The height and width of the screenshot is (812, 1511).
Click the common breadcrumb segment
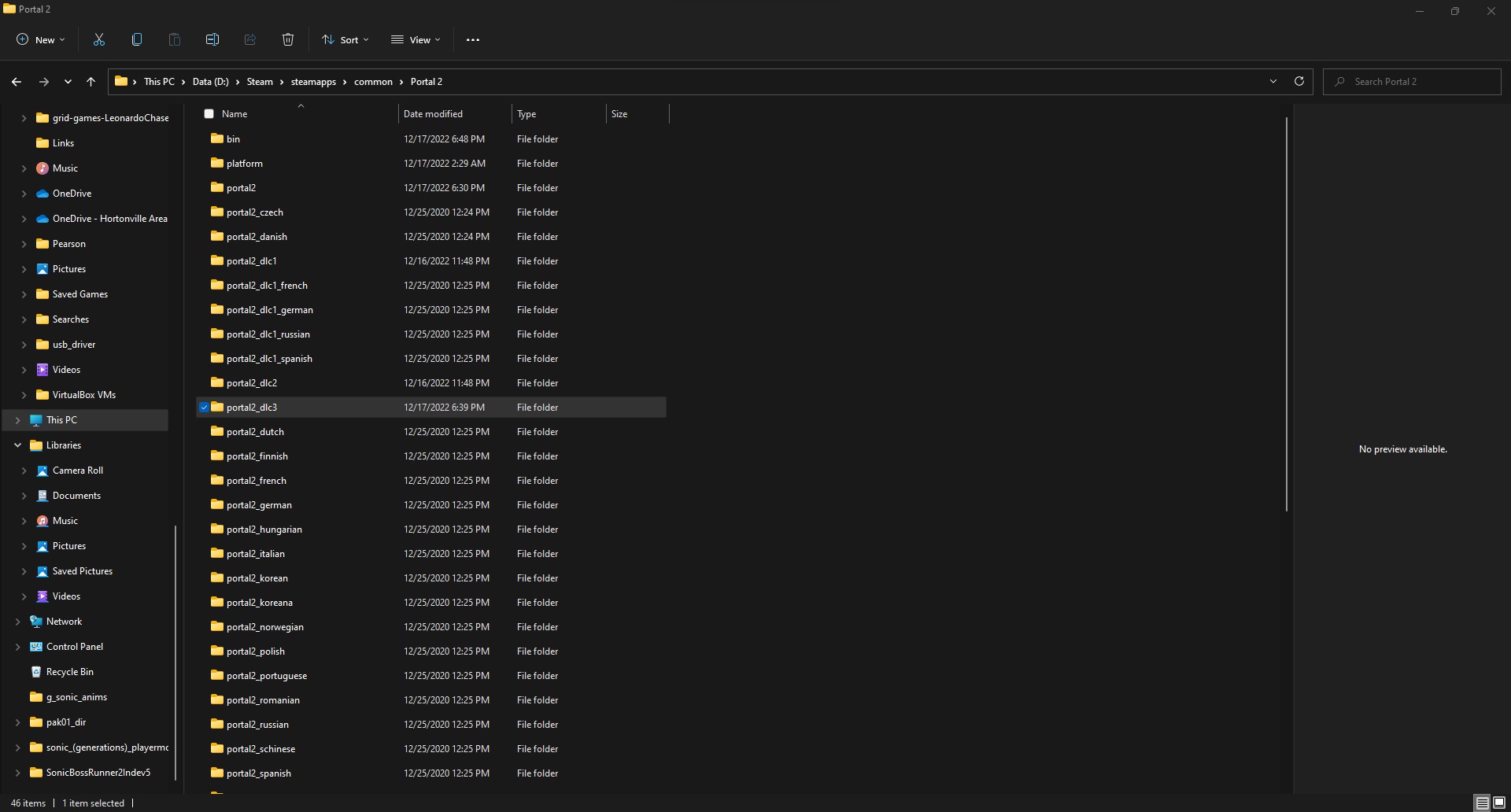coord(373,82)
